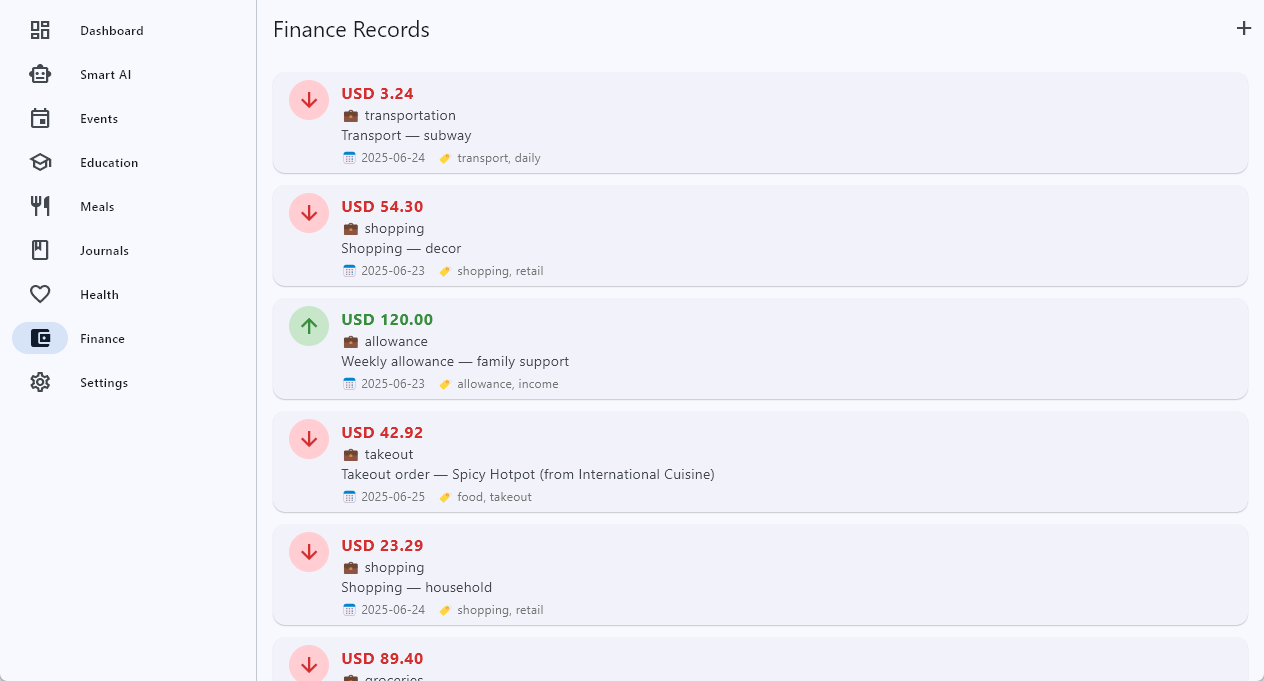Open Smart AI robot icon

click(x=40, y=74)
